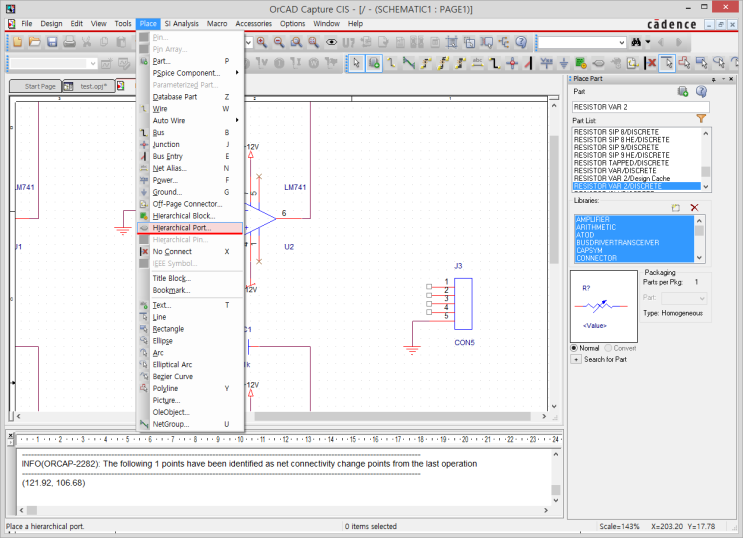Click the Open folder toolbar icon
Image resolution: width=743 pixels, height=538 pixels.
[x=35, y=42]
